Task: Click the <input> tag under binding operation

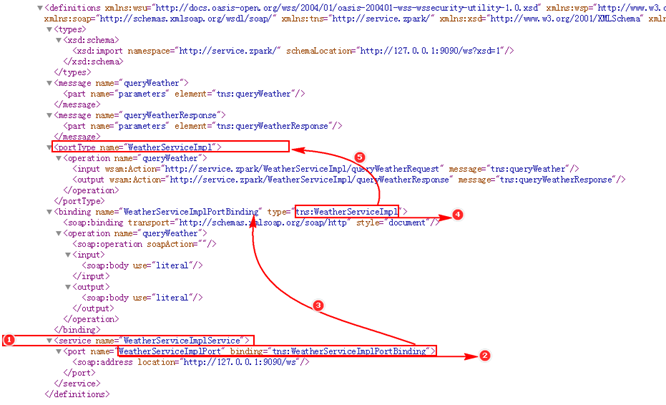Action: (x=89, y=255)
